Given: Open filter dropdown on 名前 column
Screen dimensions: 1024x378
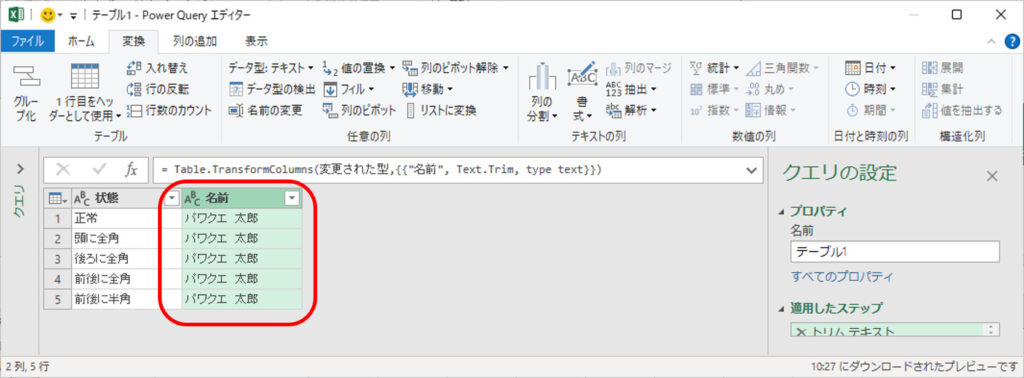Looking at the screenshot, I should [x=293, y=198].
